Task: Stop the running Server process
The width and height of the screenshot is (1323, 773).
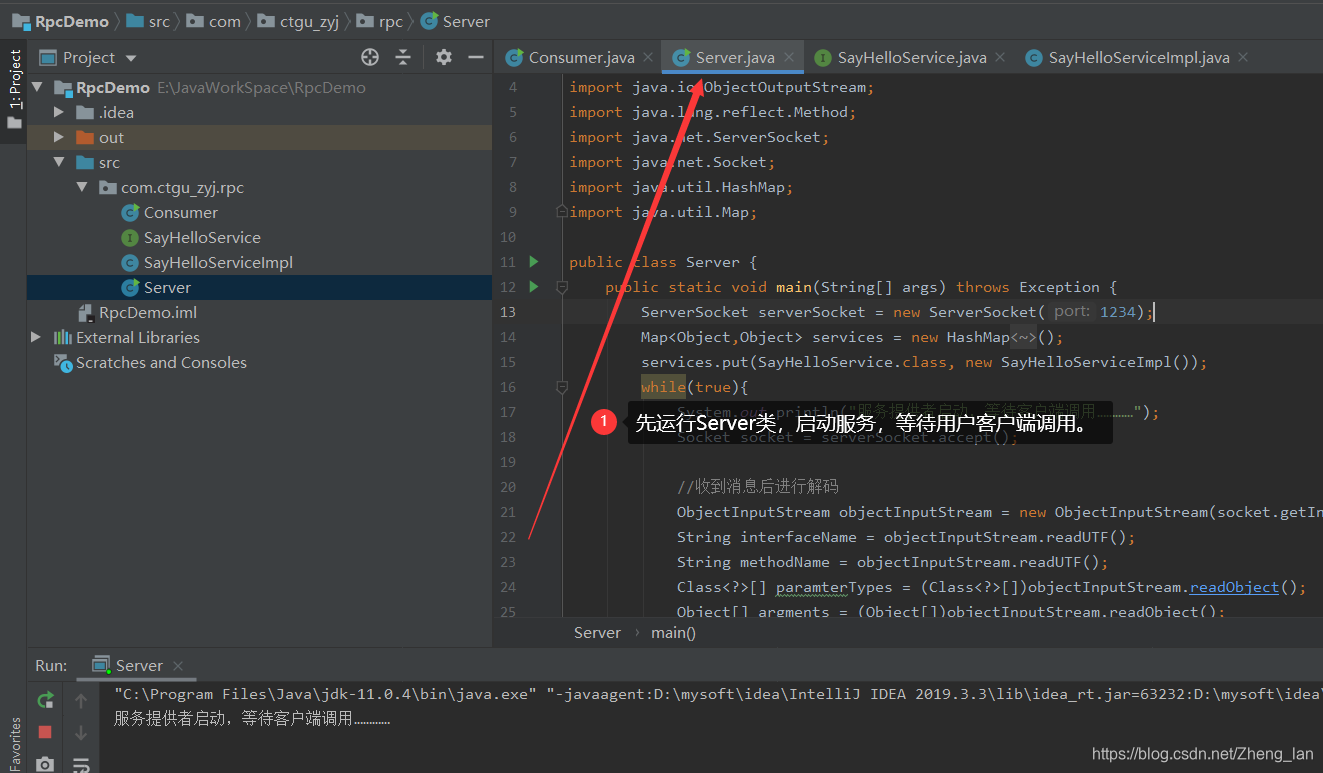Action: [x=45, y=732]
